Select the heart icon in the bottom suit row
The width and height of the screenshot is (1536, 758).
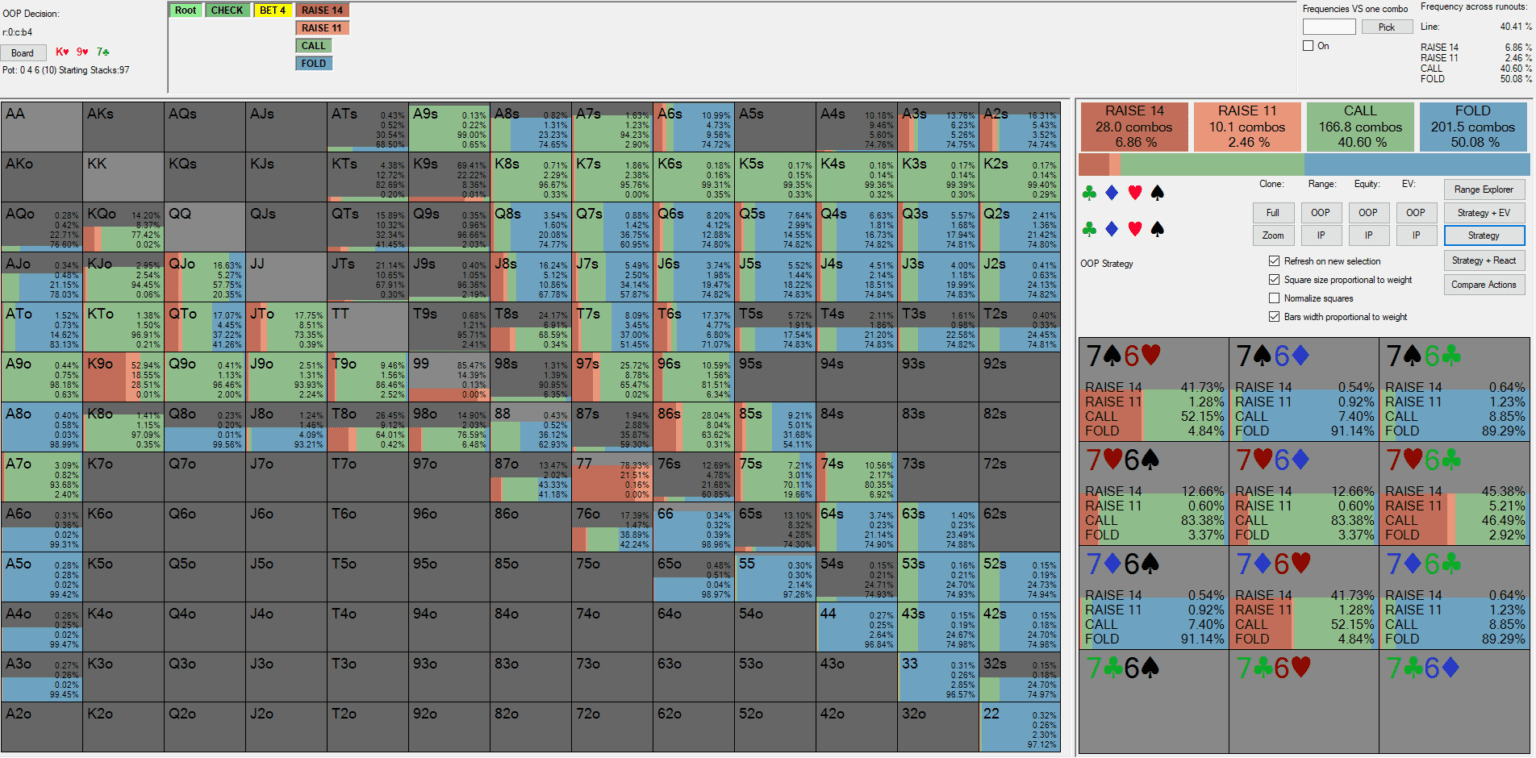pos(1134,229)
